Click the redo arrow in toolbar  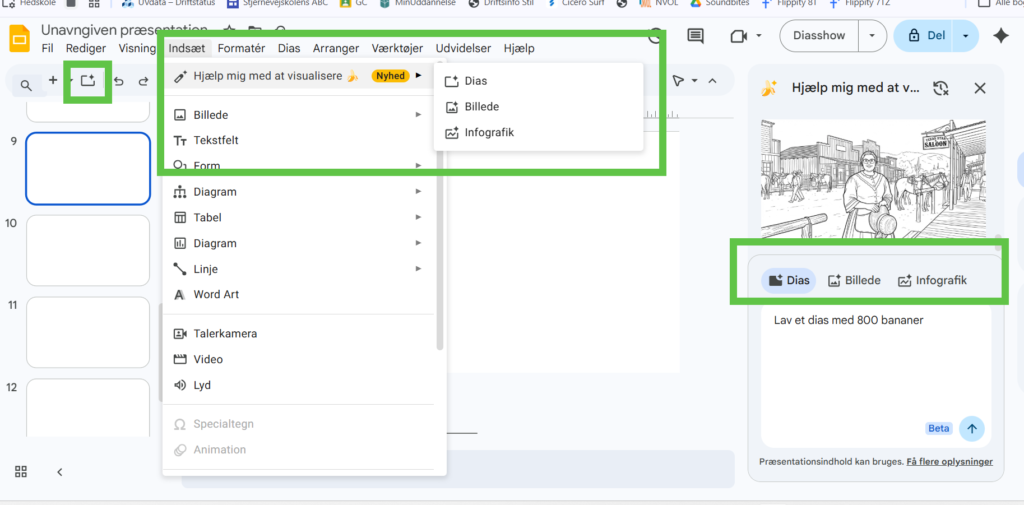pos(144,82)
